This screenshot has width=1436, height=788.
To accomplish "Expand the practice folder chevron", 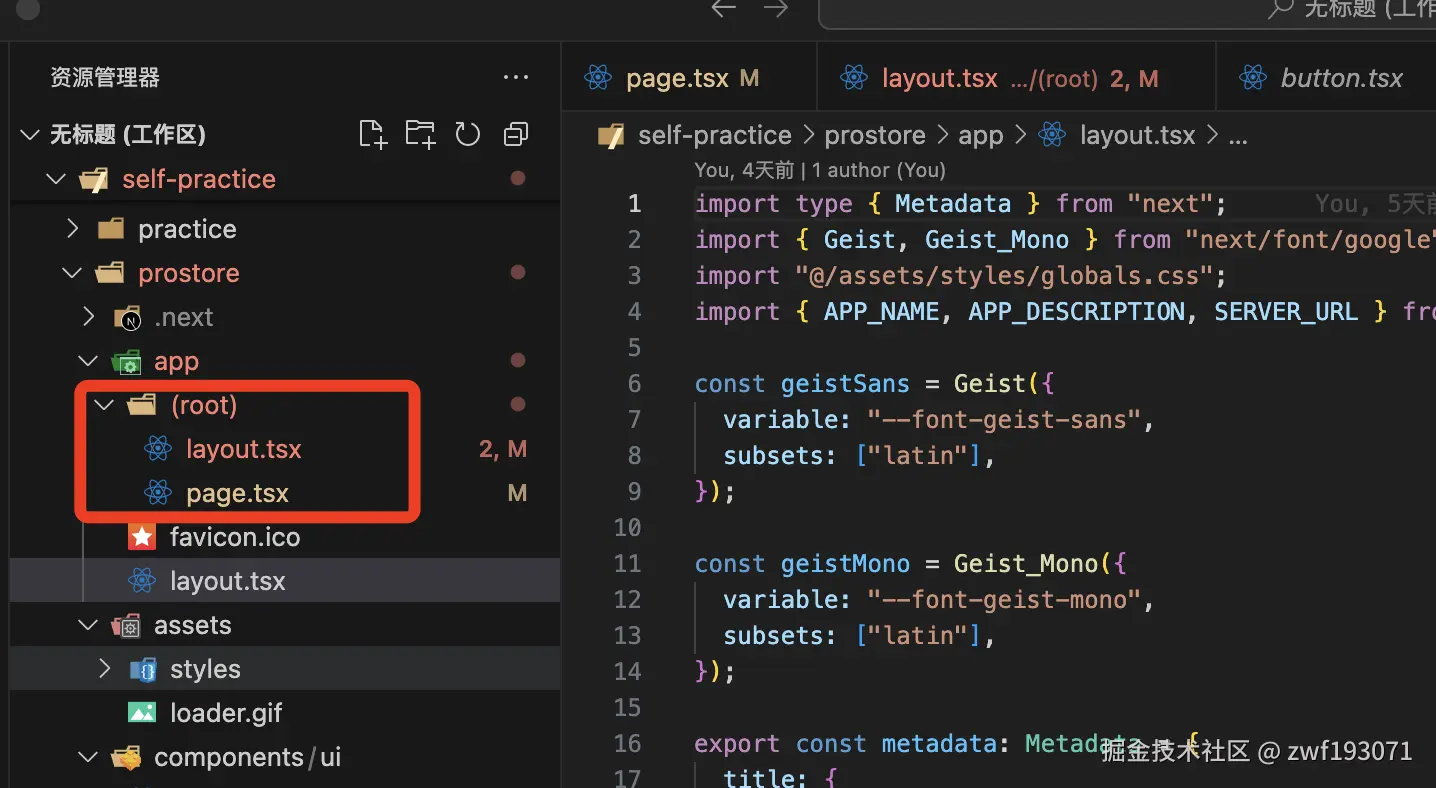I will (72, 229).
